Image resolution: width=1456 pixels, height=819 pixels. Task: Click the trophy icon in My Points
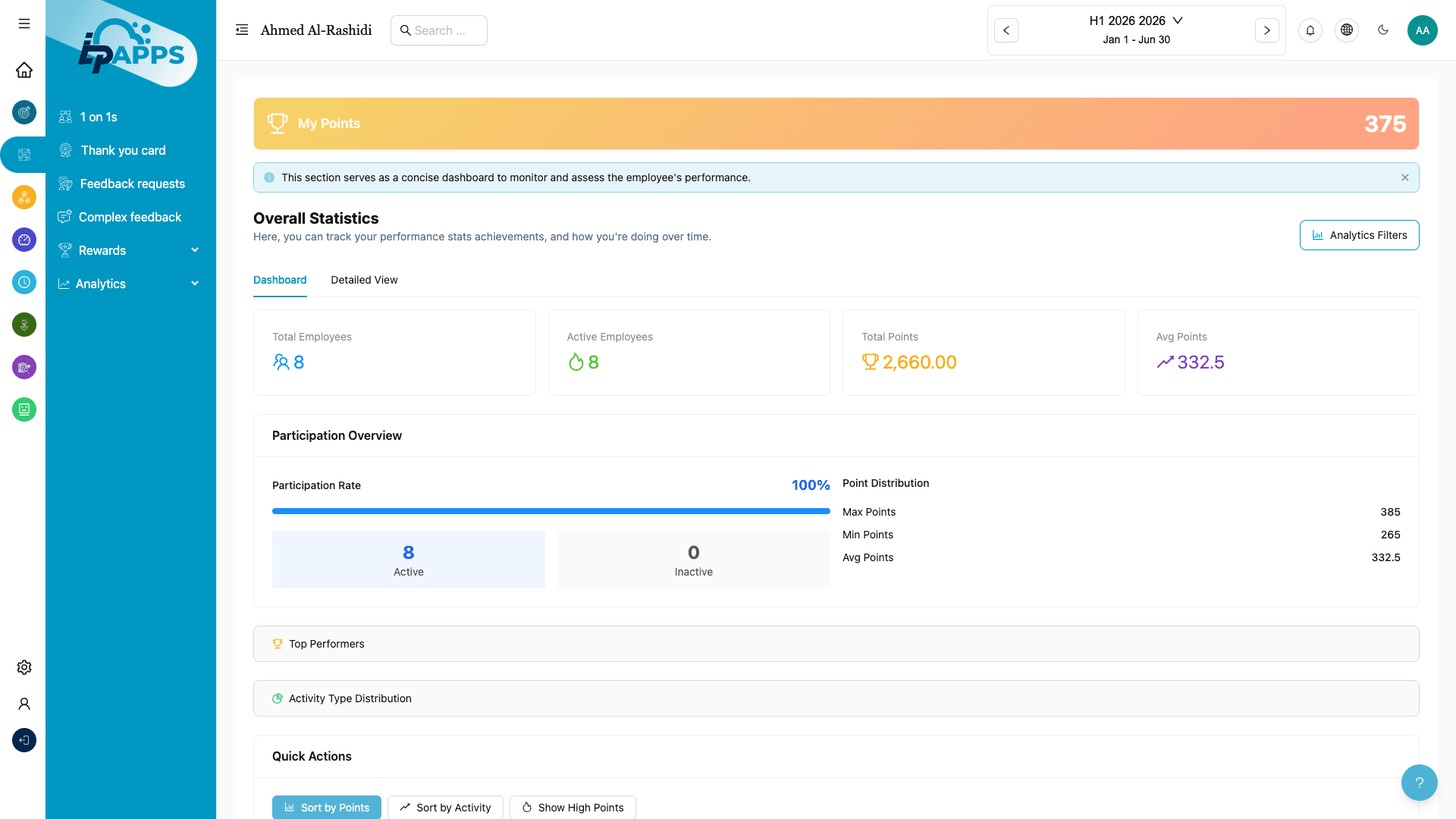coord(278,124)
